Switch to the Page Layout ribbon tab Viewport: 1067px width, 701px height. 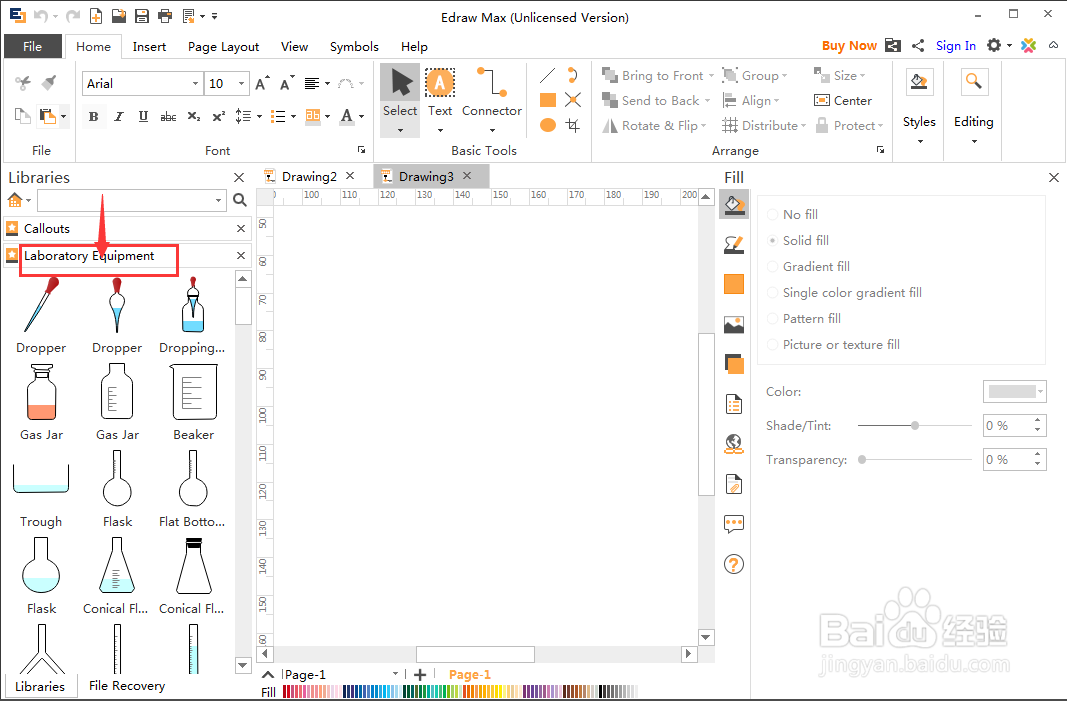tap(223, 46)
